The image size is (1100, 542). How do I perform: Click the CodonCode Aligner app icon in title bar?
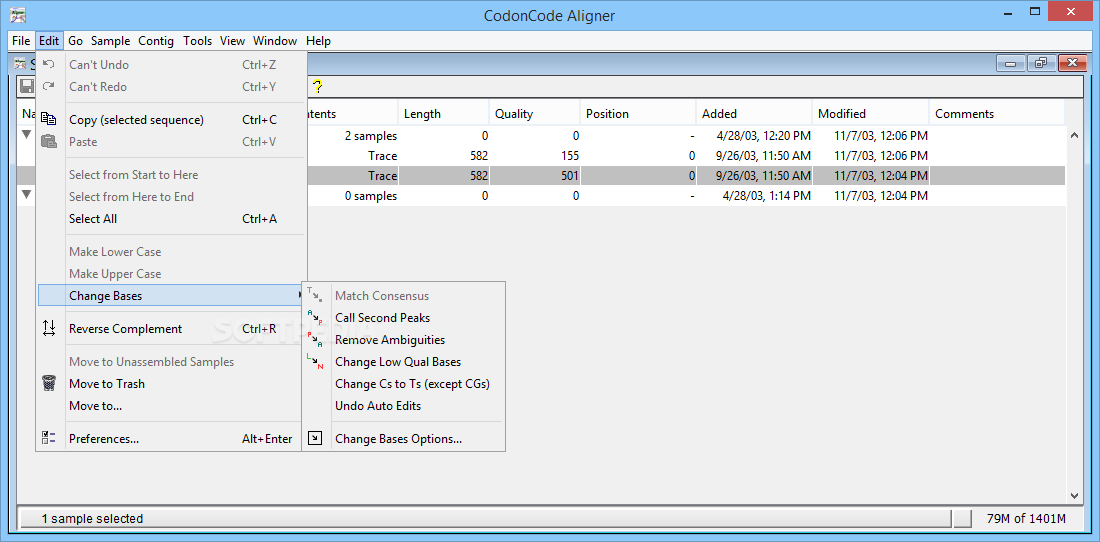19,14
